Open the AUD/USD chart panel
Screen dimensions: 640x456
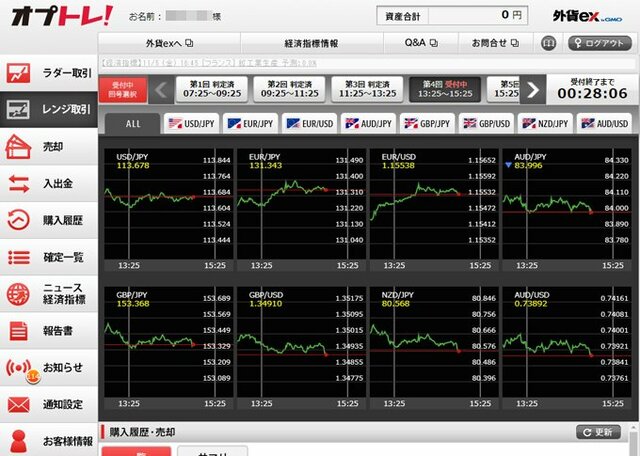[567, 348]
